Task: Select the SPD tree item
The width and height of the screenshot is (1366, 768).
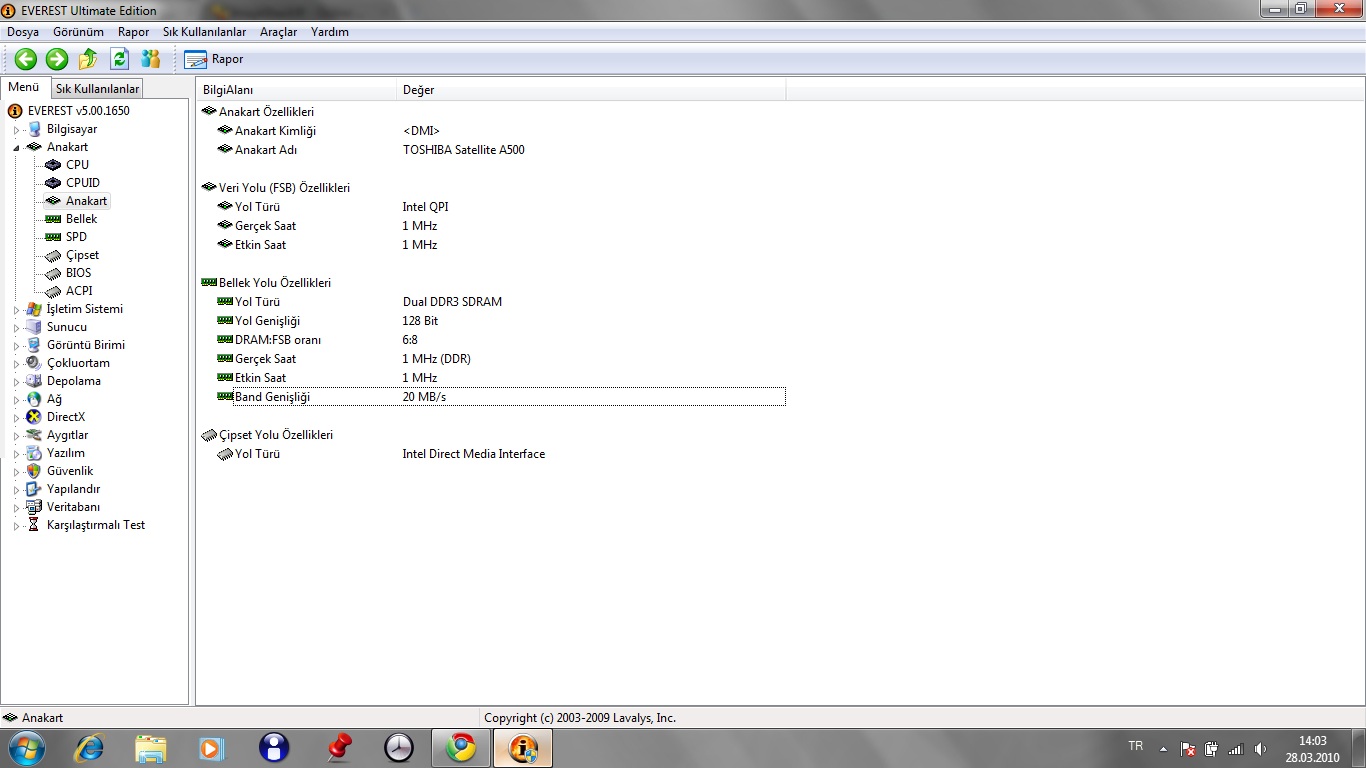Action: (x=76, y=237)
